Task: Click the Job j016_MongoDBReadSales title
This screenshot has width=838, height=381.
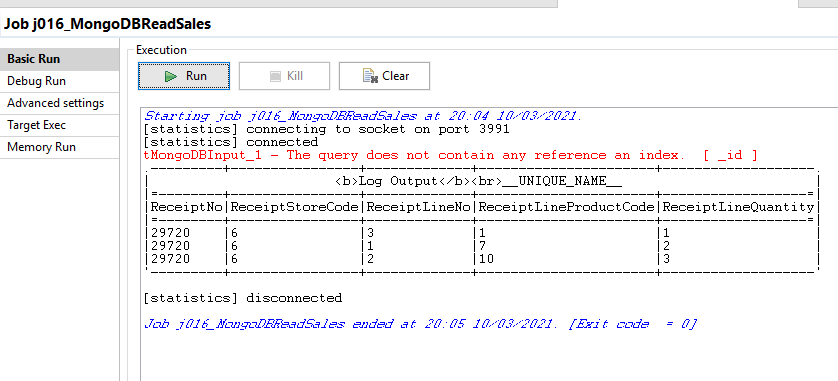Action: click(107, 24)
